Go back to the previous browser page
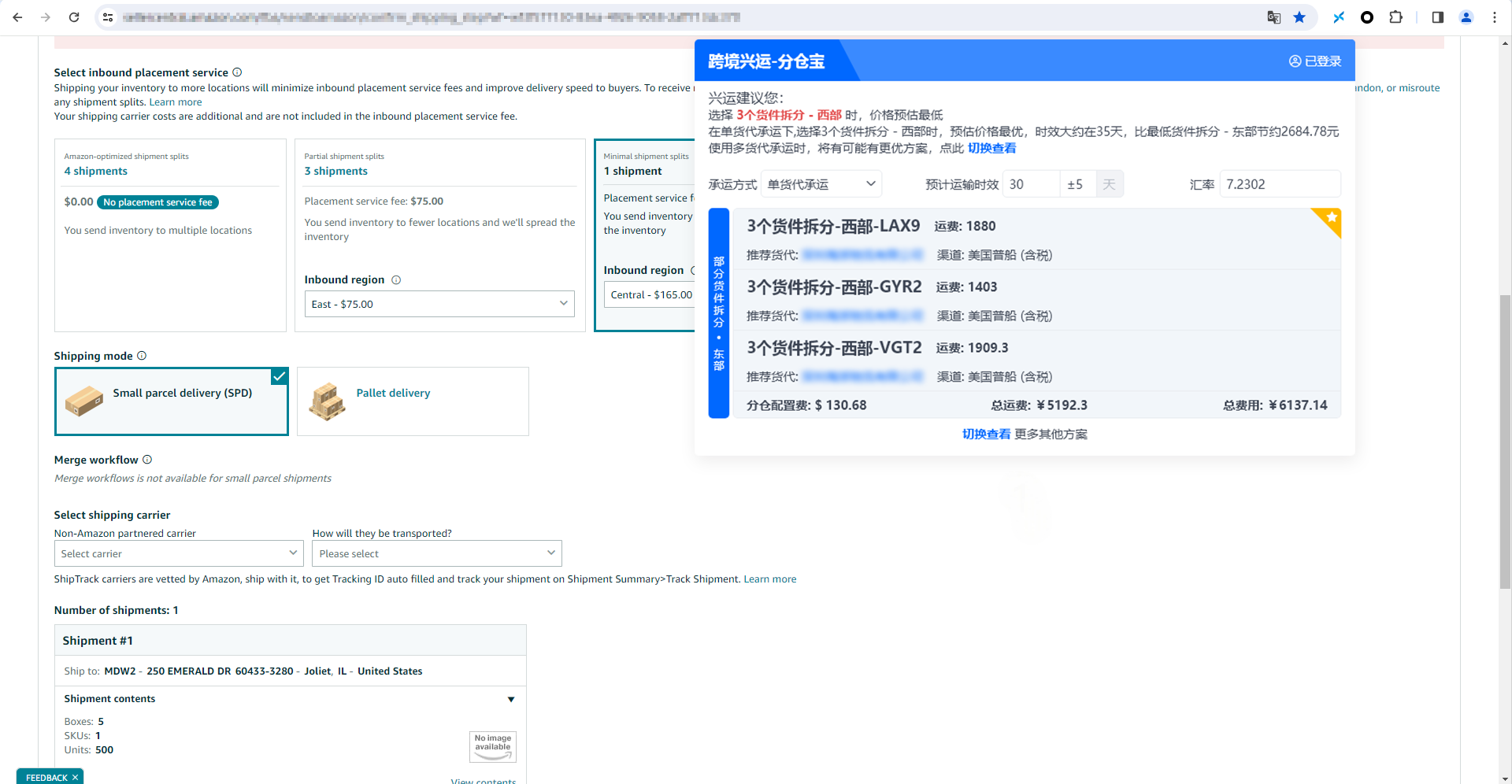Image resolution: width=1512 pixels, height=784 pixels. (17, 17)
